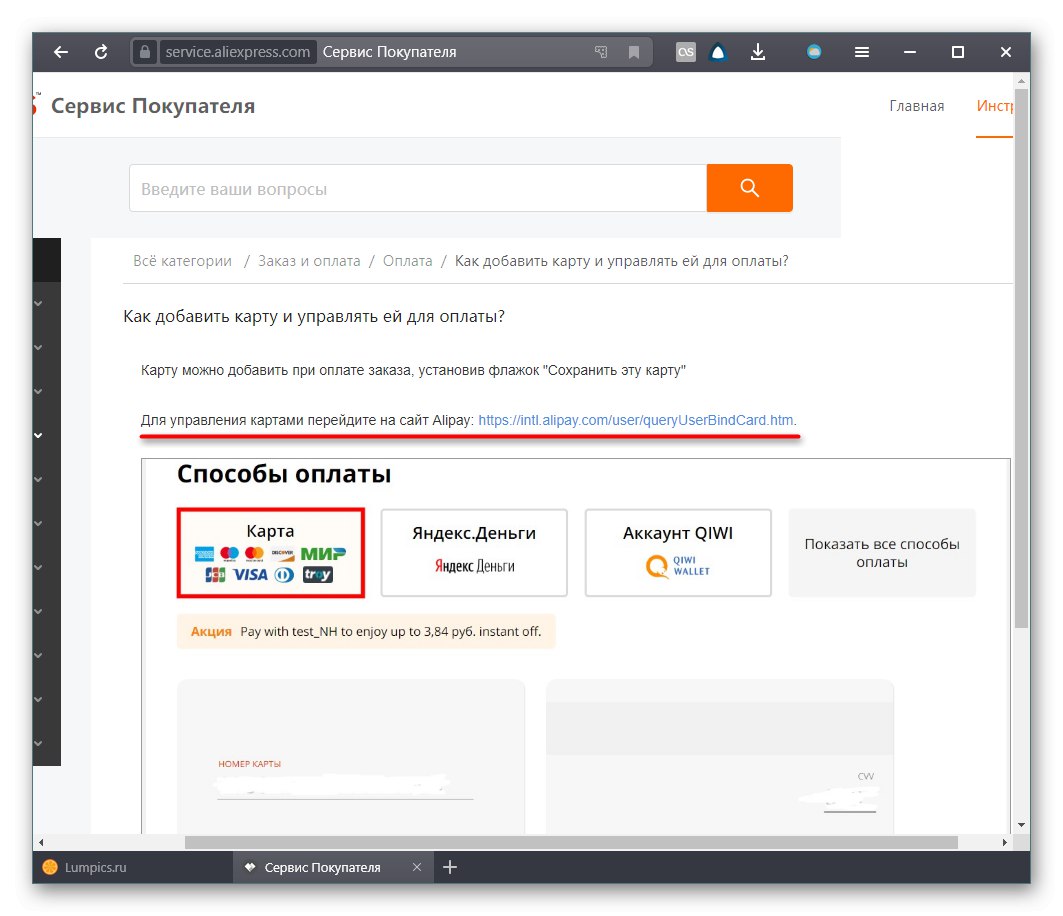The height and width of the screenshot is (916, 1063).
Task: Click the НОМЕР КАРТЫ card number field
Action: point(345,786)
